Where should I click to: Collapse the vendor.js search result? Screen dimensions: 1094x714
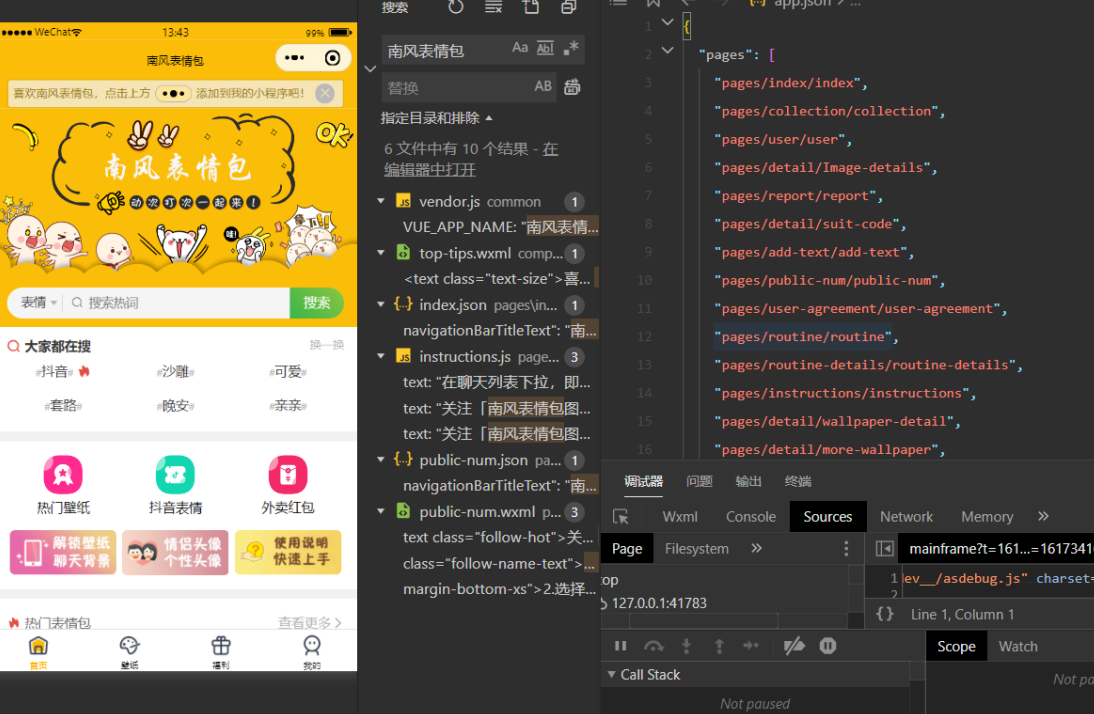pos(381,201)
